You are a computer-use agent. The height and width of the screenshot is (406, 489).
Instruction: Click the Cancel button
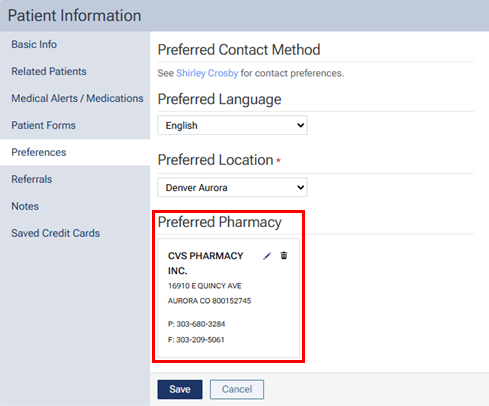coord(237,389)
